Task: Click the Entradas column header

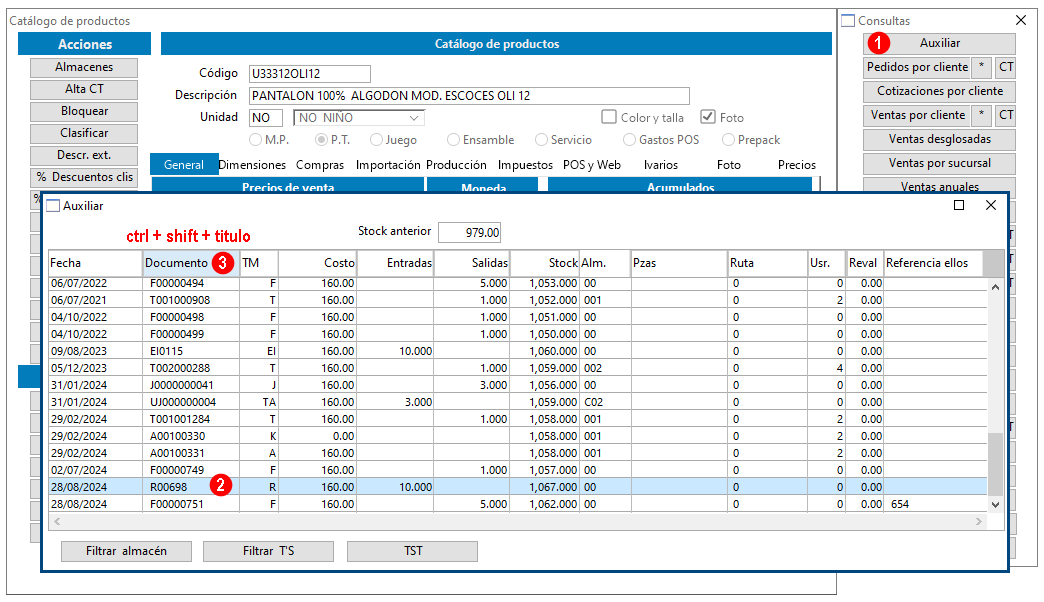Action: tap(395, 263)
